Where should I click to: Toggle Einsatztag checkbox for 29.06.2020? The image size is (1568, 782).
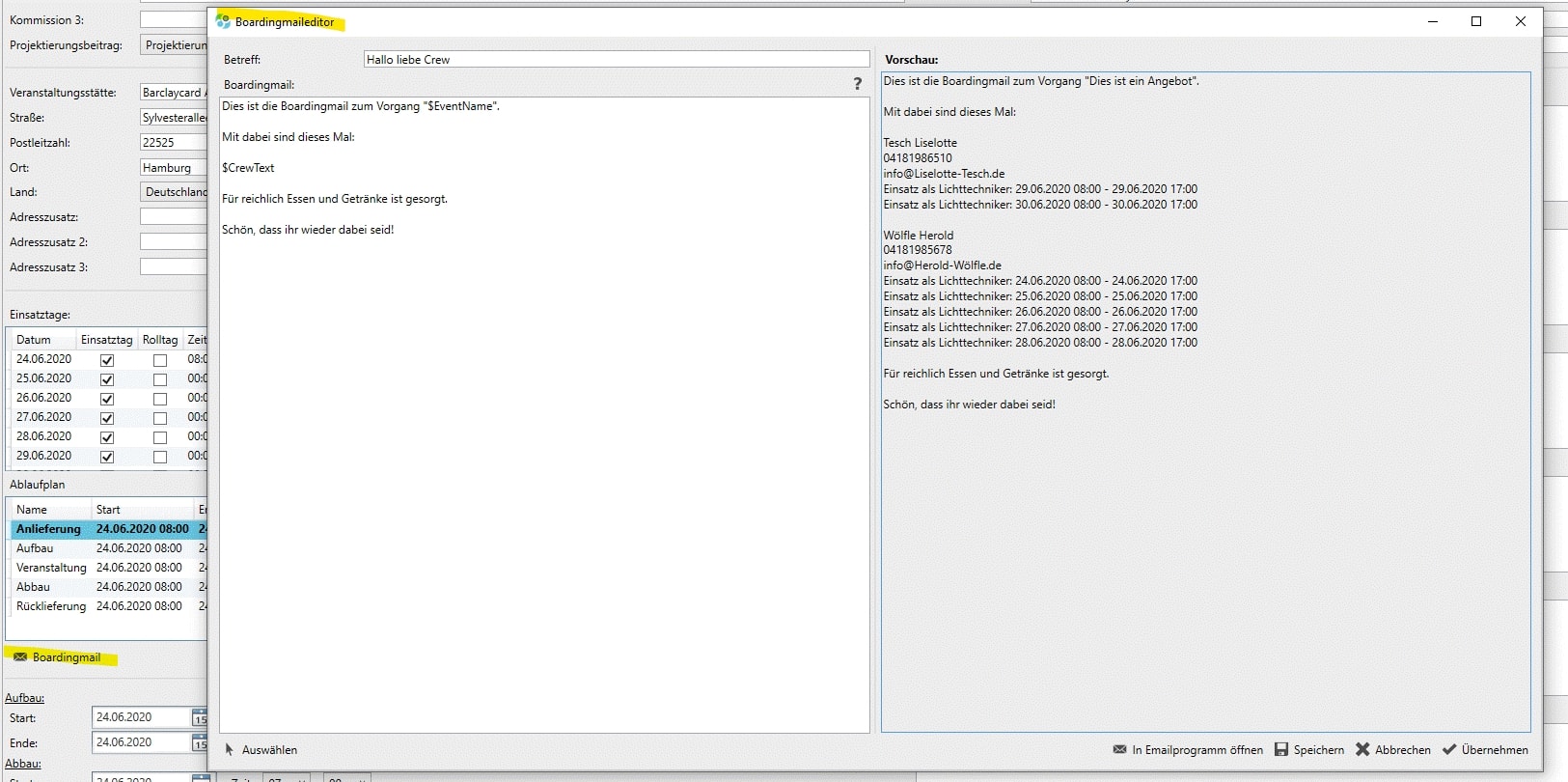[107, 457]
